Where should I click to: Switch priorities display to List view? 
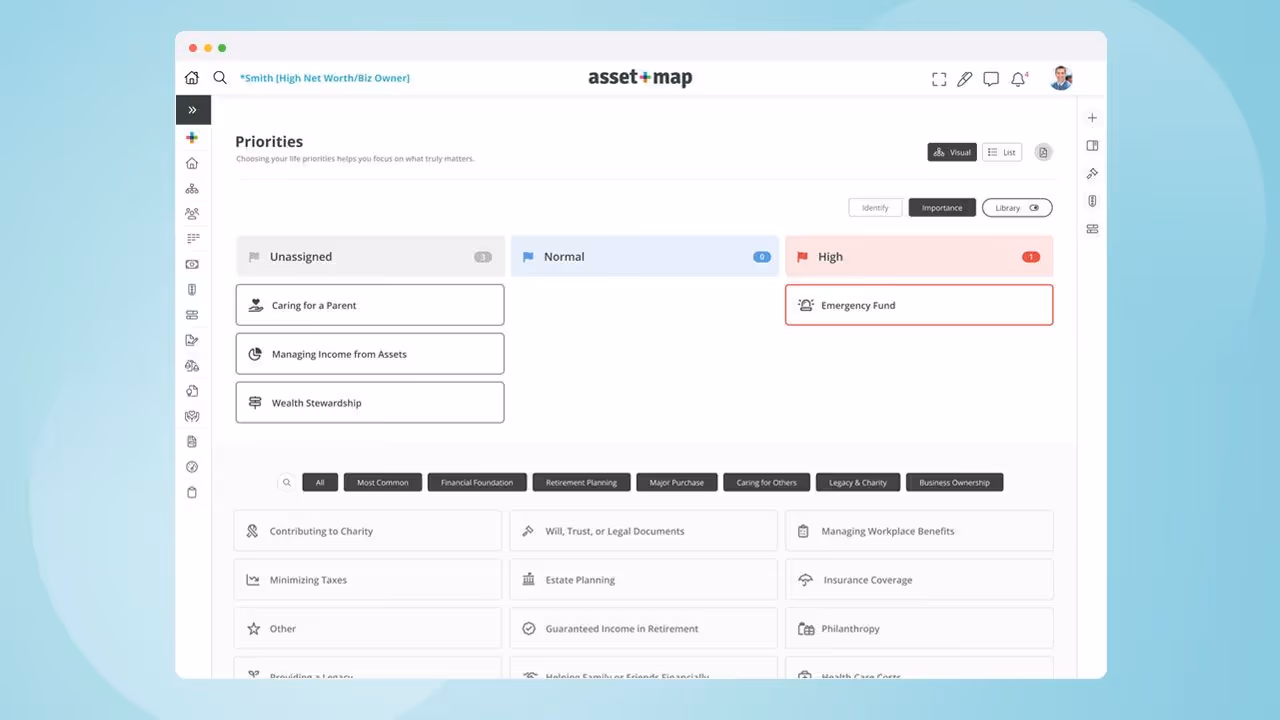point(1001,152)
